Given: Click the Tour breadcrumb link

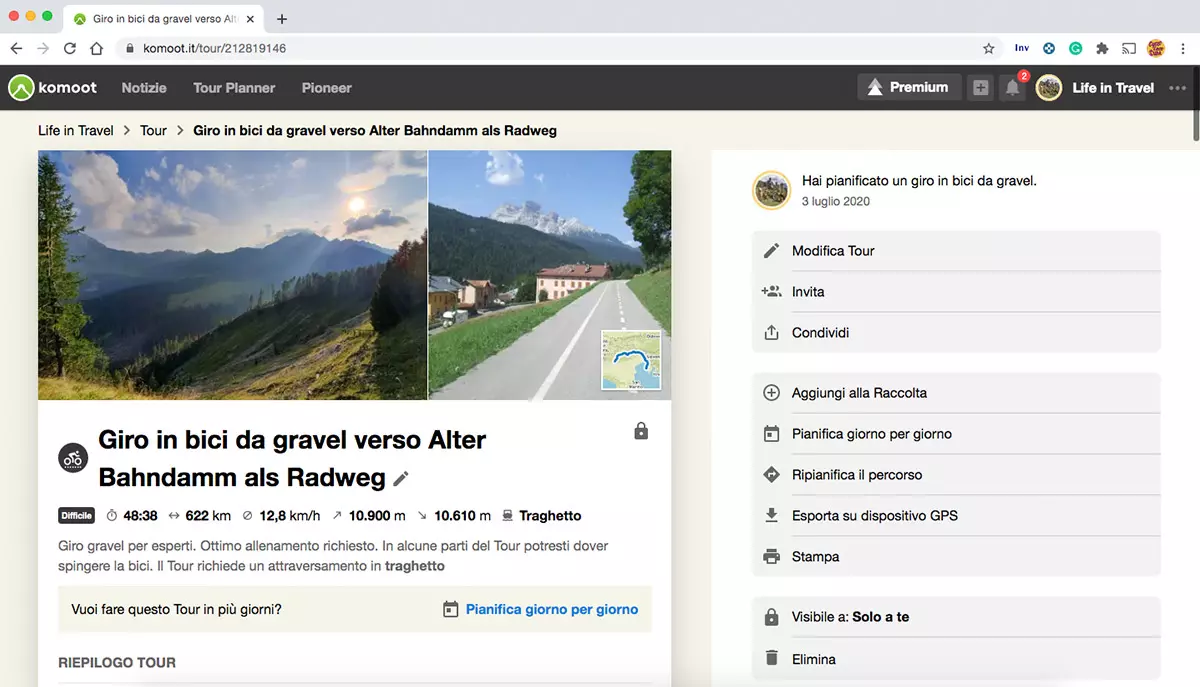Looking at the screenshot, I should [x=153, y=130].
